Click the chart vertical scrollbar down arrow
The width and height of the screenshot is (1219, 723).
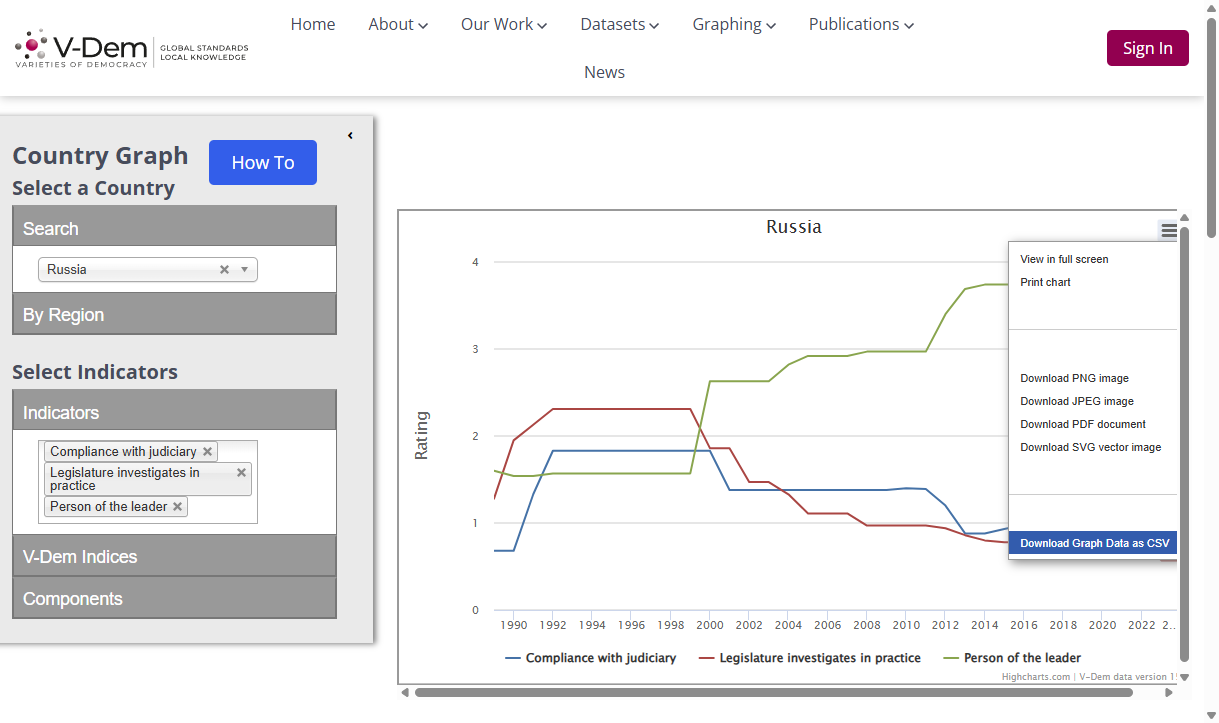pyautogui.click(x=1184, y=677)
